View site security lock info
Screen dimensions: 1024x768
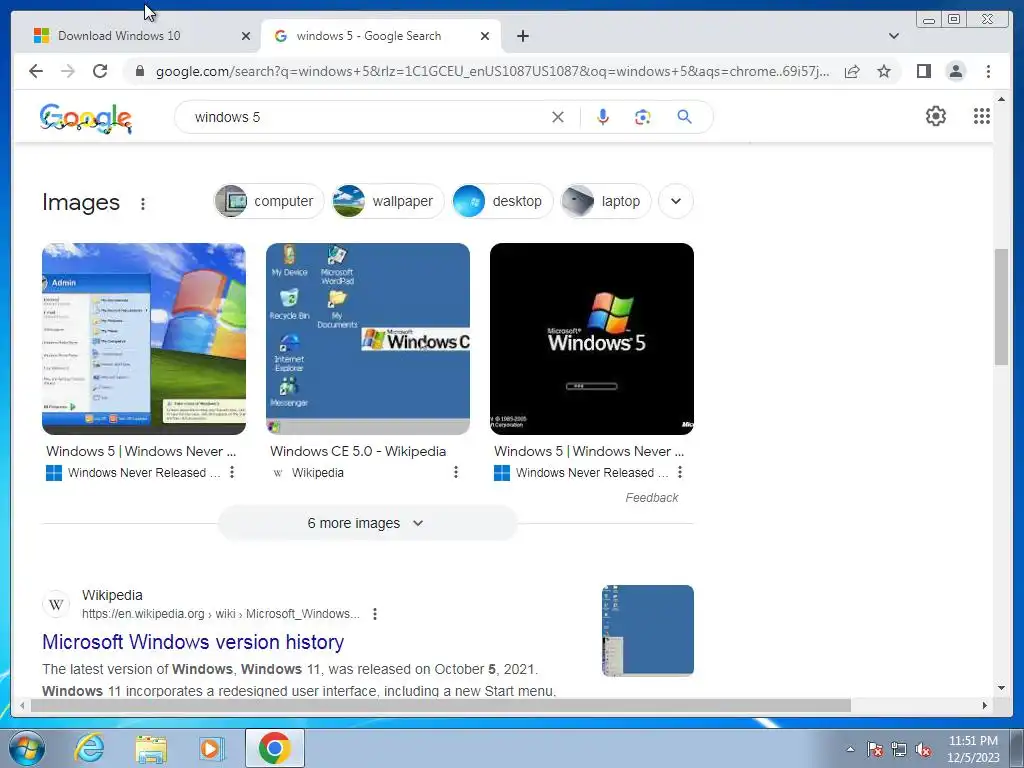pos(140,71)
